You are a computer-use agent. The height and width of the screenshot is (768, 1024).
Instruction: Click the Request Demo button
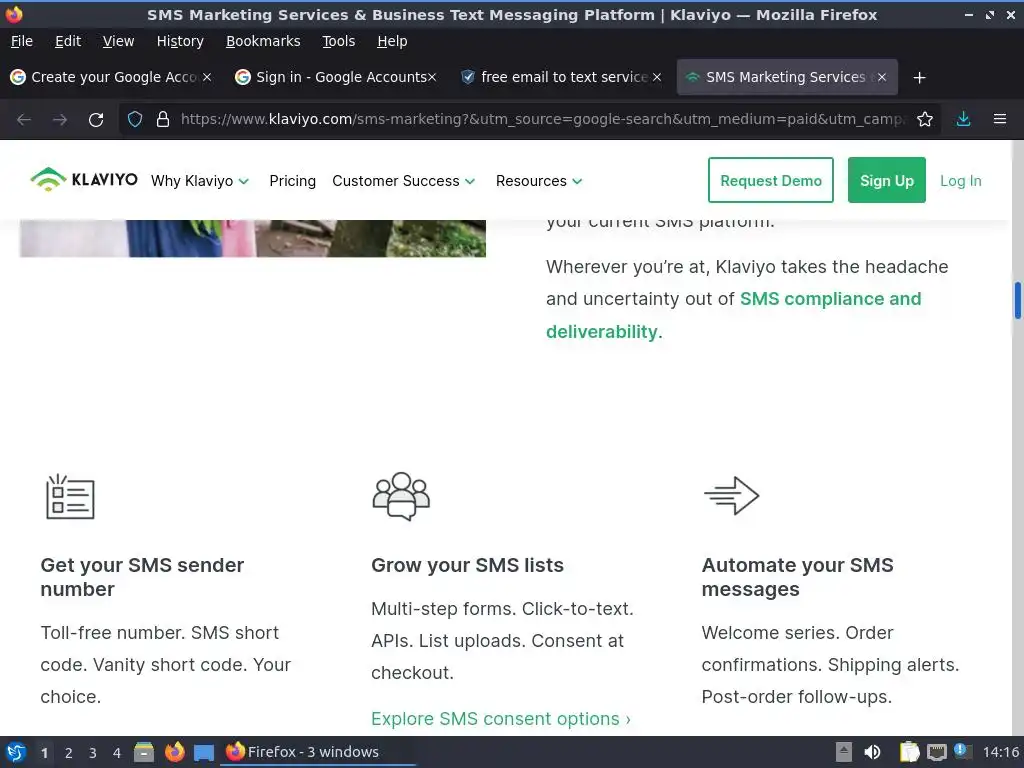(771, 180)
